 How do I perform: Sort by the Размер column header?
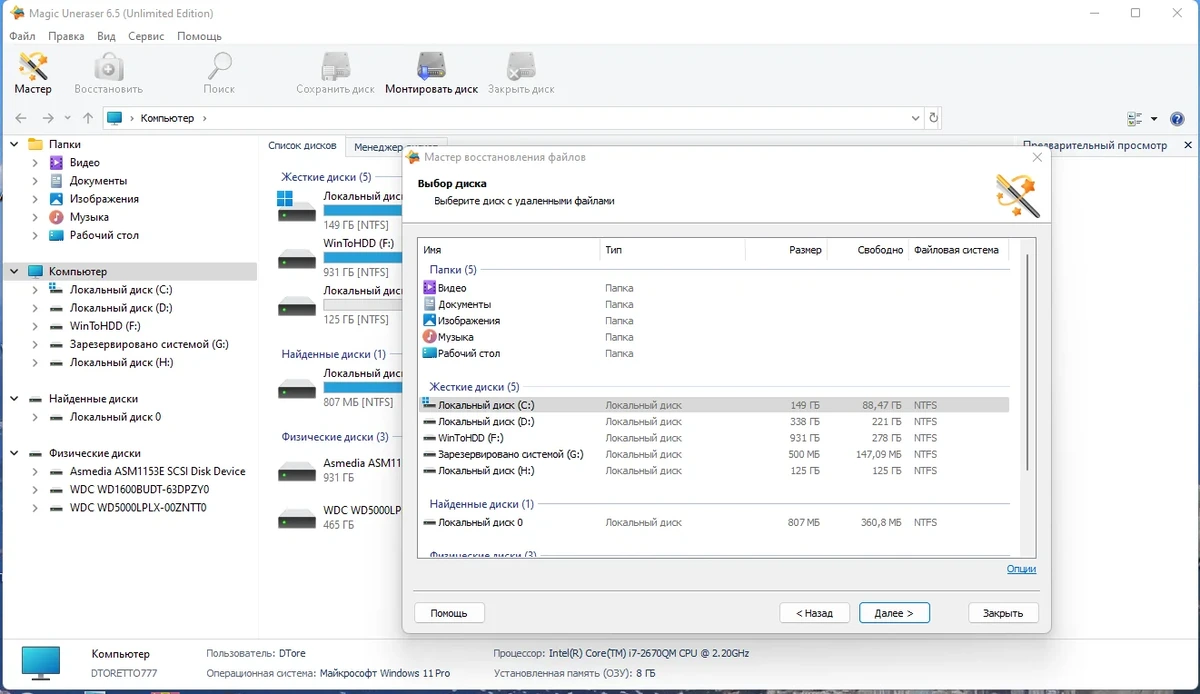tap(785, 250)
